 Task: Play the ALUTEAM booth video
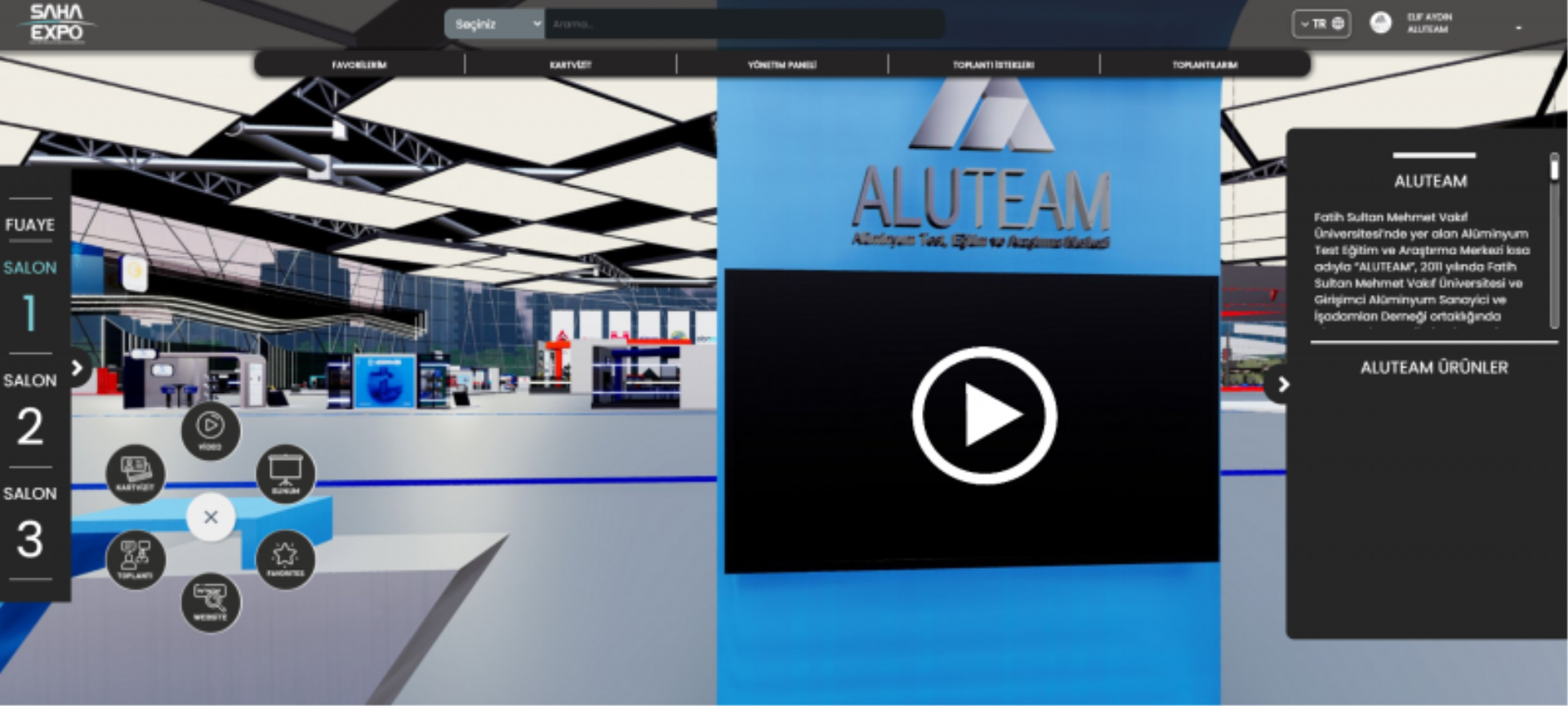pos(984,416)
